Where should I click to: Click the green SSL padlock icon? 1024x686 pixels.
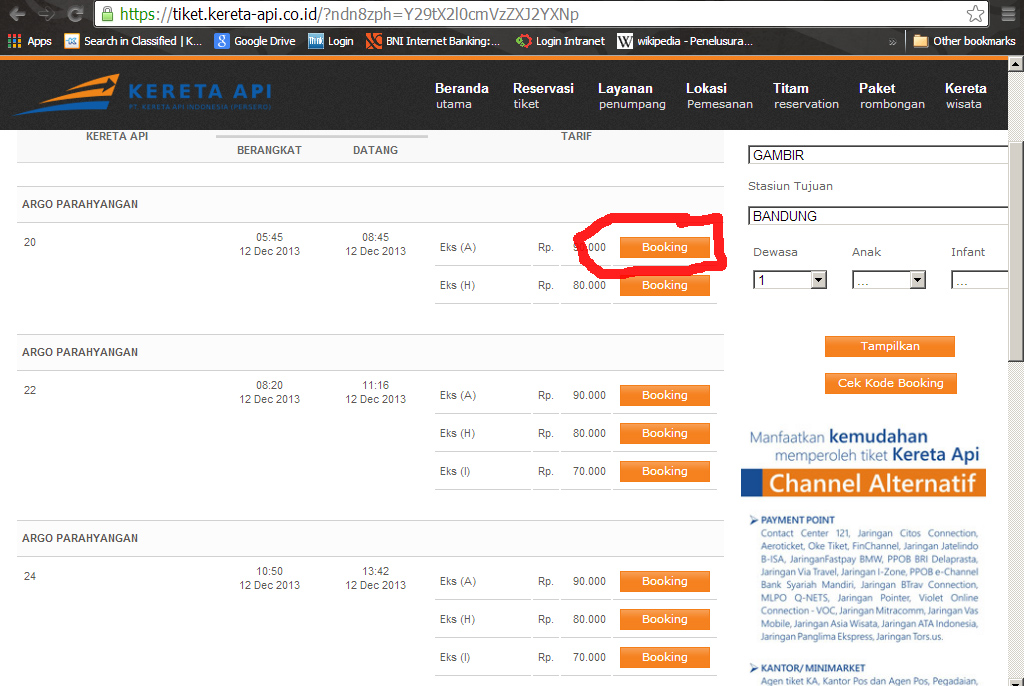click(x=108, y=14)
